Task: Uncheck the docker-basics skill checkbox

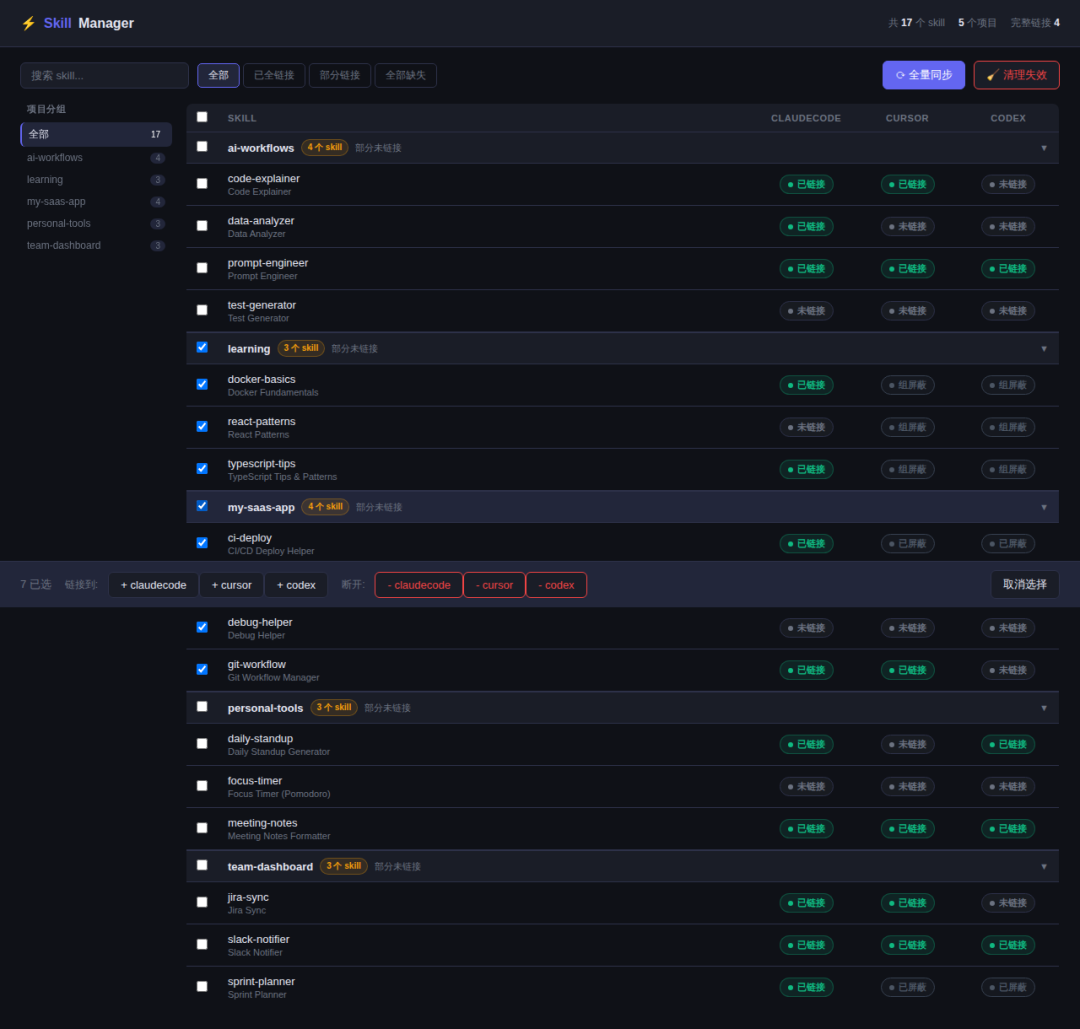Action: (202, 384)
